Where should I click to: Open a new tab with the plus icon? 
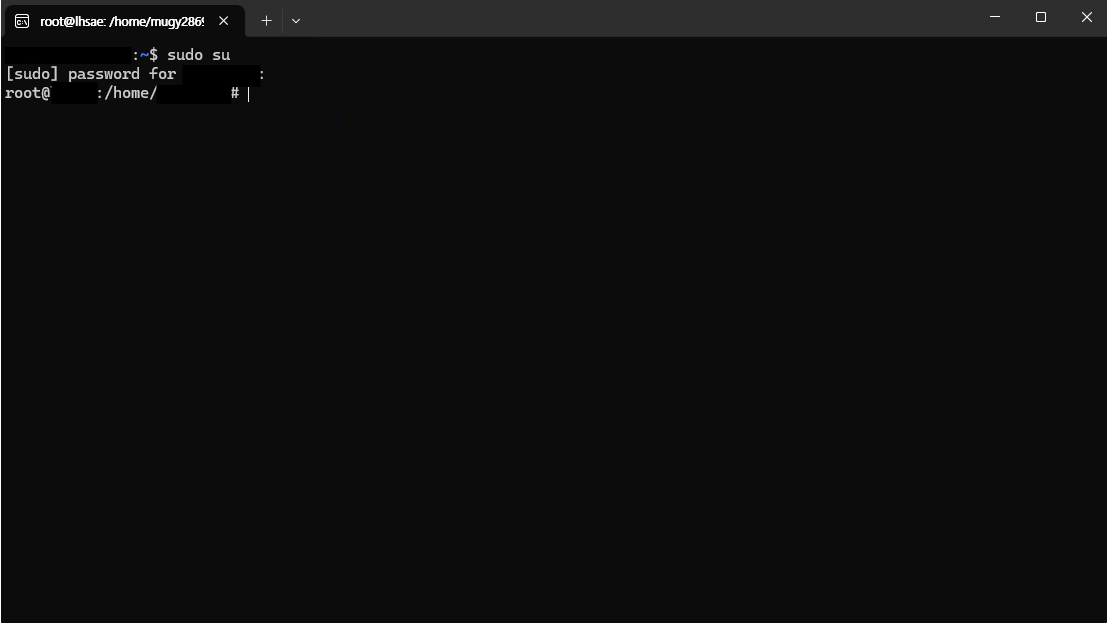(x=266, y=21)
